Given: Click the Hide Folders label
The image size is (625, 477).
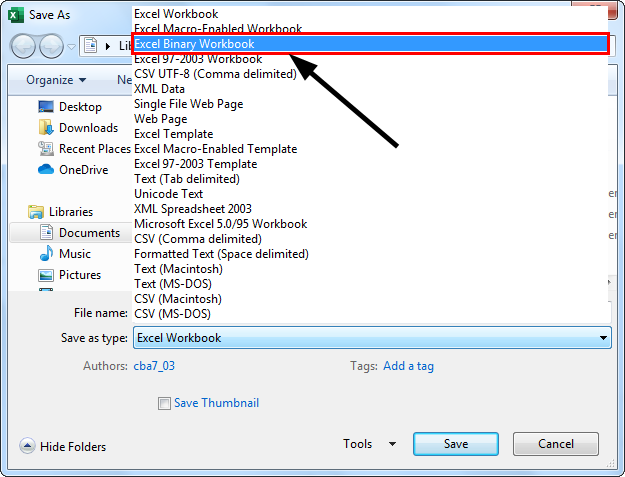Looking at the screenshot, I should (x=73, y=447).
